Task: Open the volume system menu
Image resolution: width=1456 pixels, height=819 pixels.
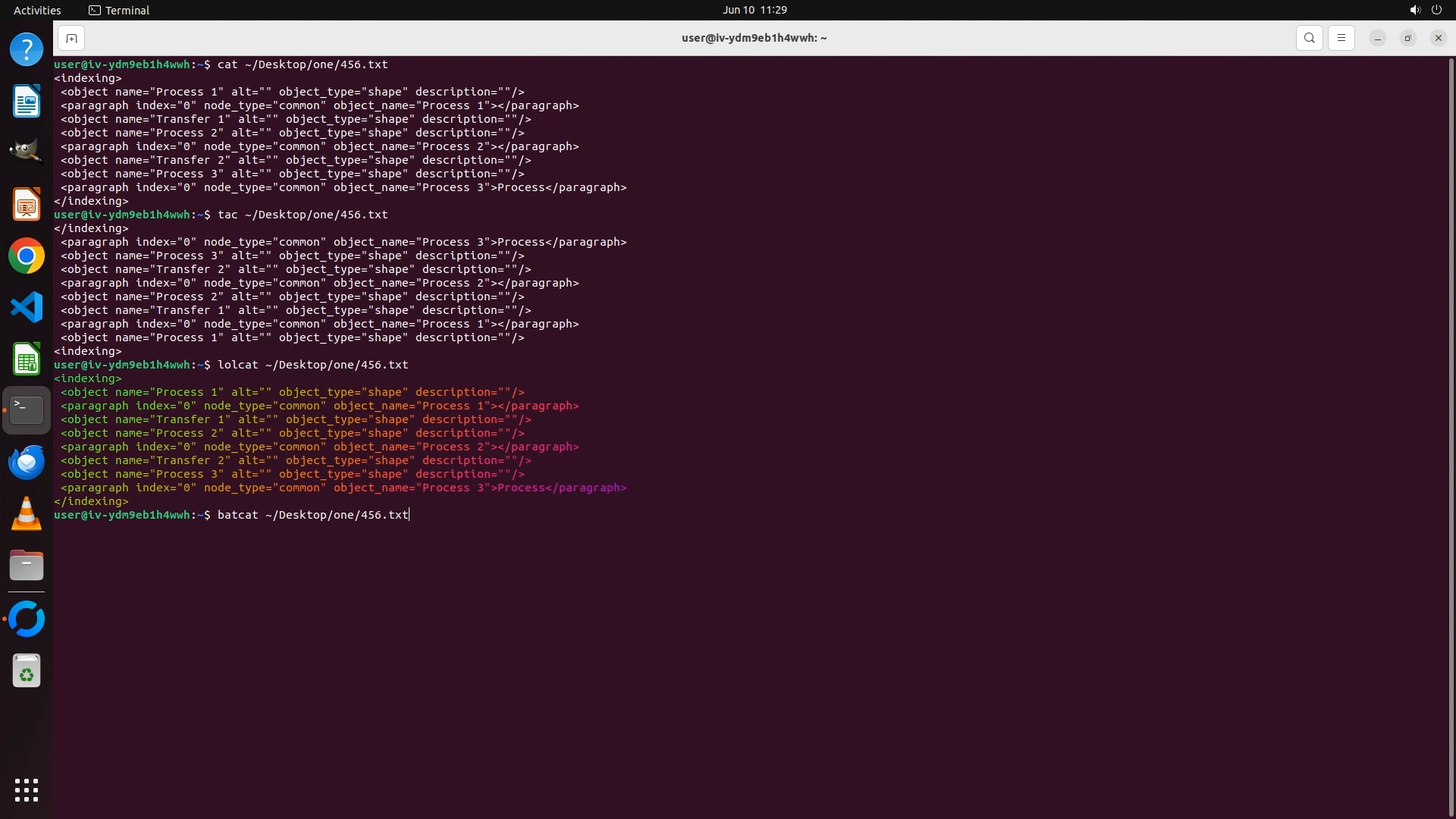Action: (1414, 10)
